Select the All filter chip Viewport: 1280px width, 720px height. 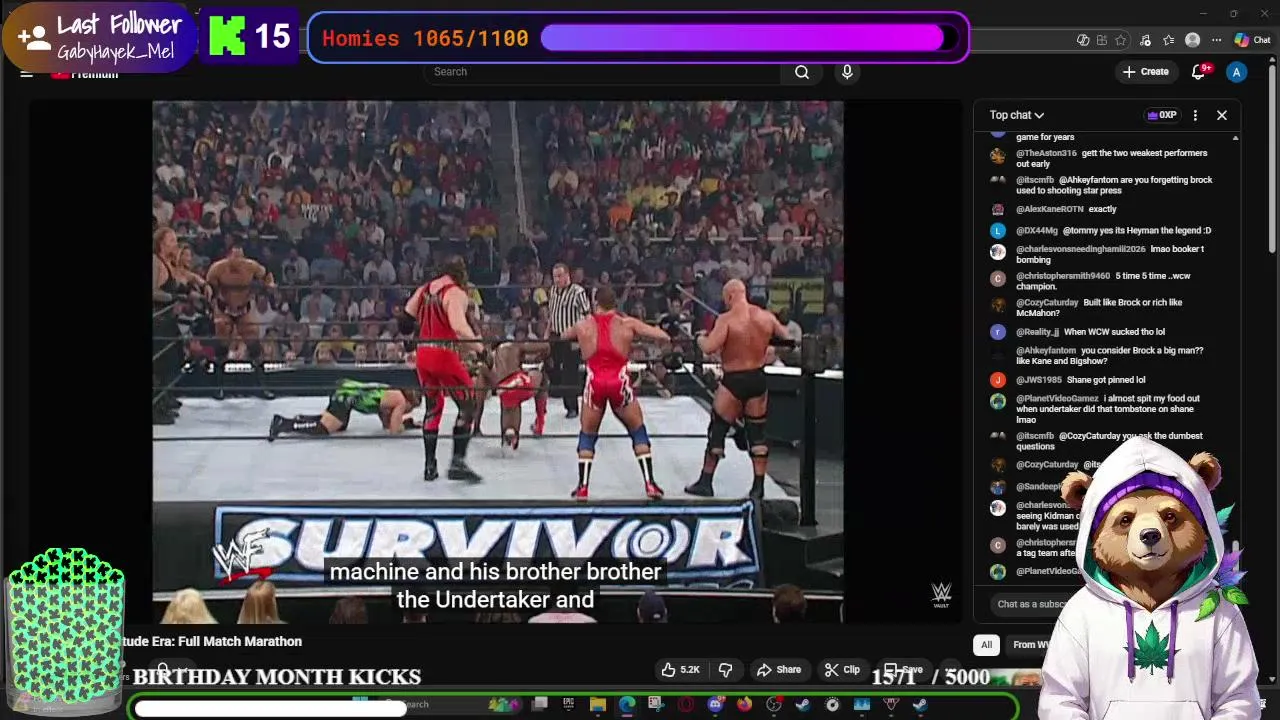coord(986,645)
